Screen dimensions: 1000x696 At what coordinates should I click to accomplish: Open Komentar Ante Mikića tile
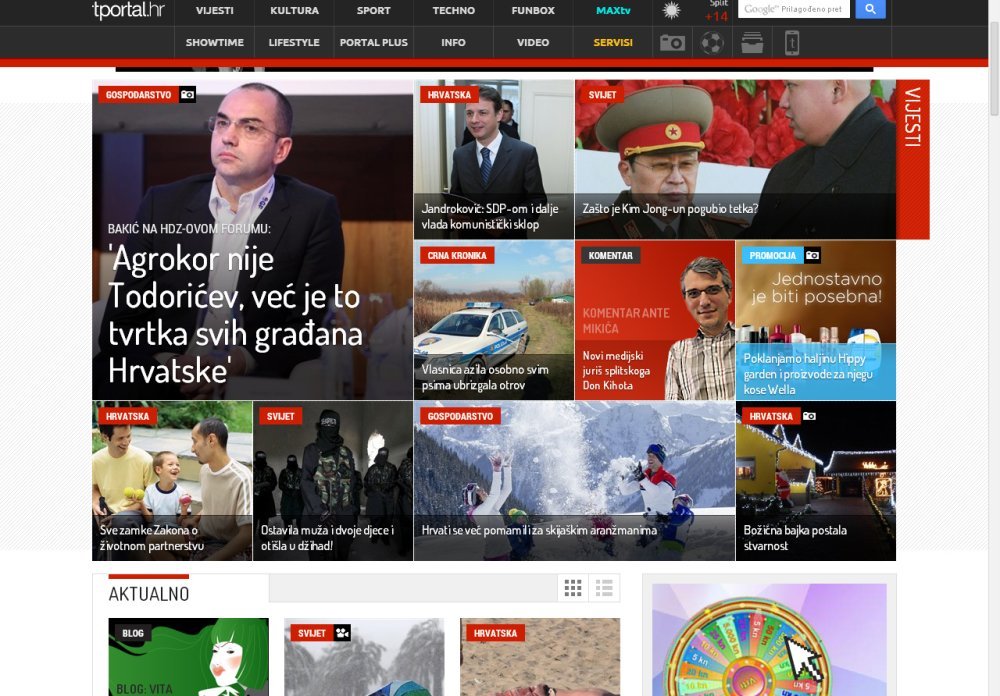(x=655, y=320)
